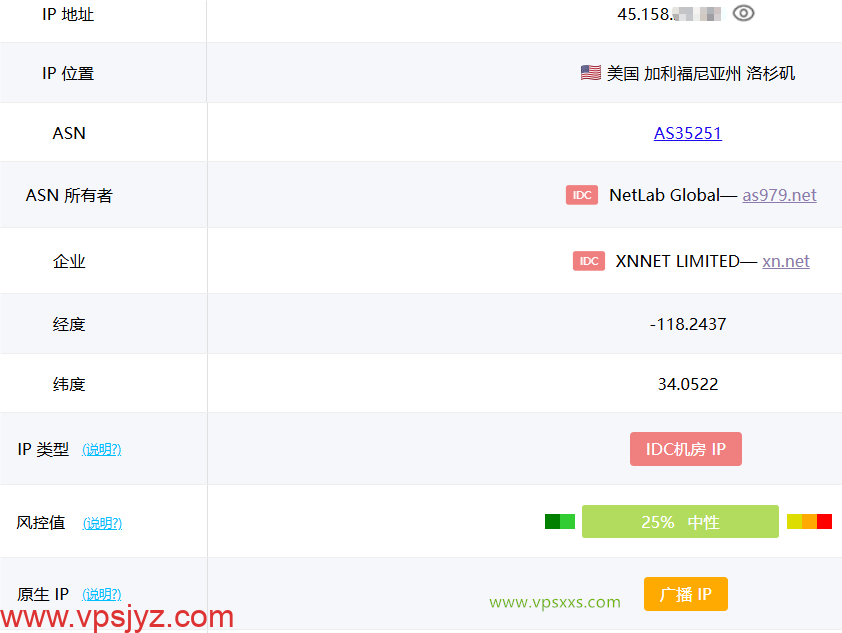The width and height of the screenshot is (842, 633).
Task: Click the IDC badge beside NetLab Global
Action: [582, 195]
